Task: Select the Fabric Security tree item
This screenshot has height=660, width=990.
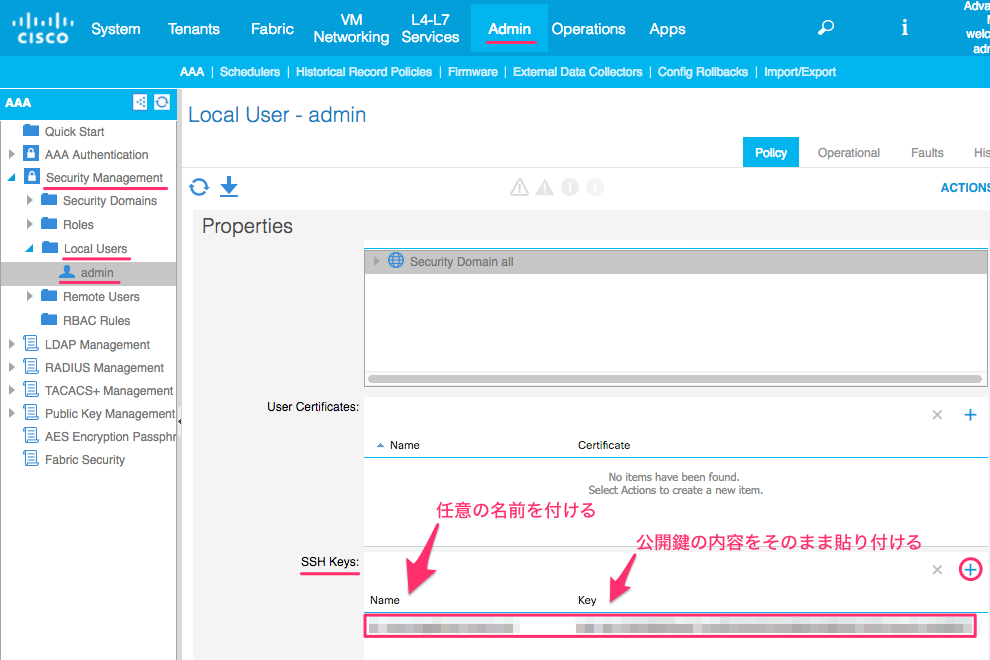Action: click(x=85, y=460)
